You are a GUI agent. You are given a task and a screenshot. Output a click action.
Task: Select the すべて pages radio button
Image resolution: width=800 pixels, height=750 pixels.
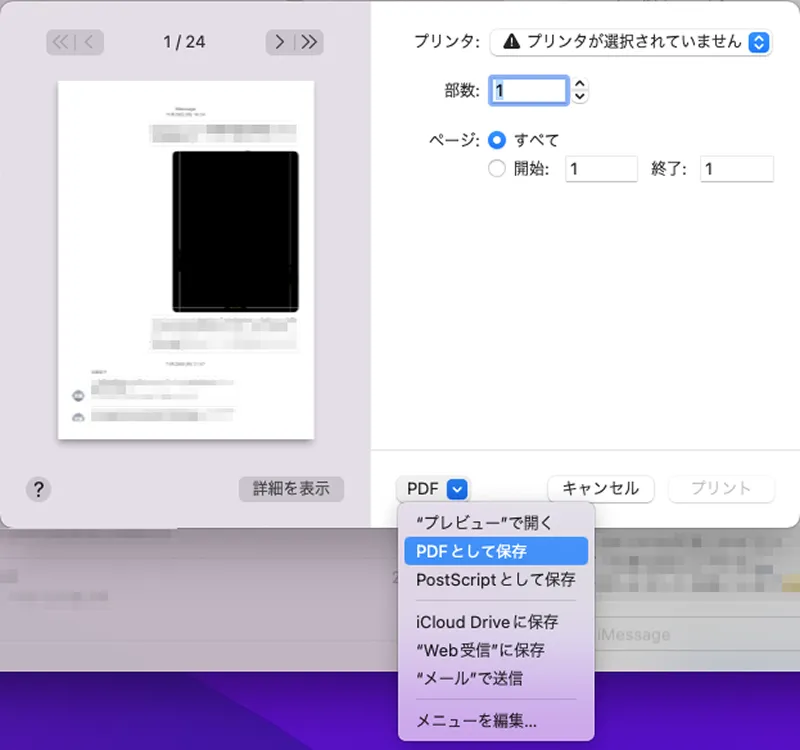497,140
